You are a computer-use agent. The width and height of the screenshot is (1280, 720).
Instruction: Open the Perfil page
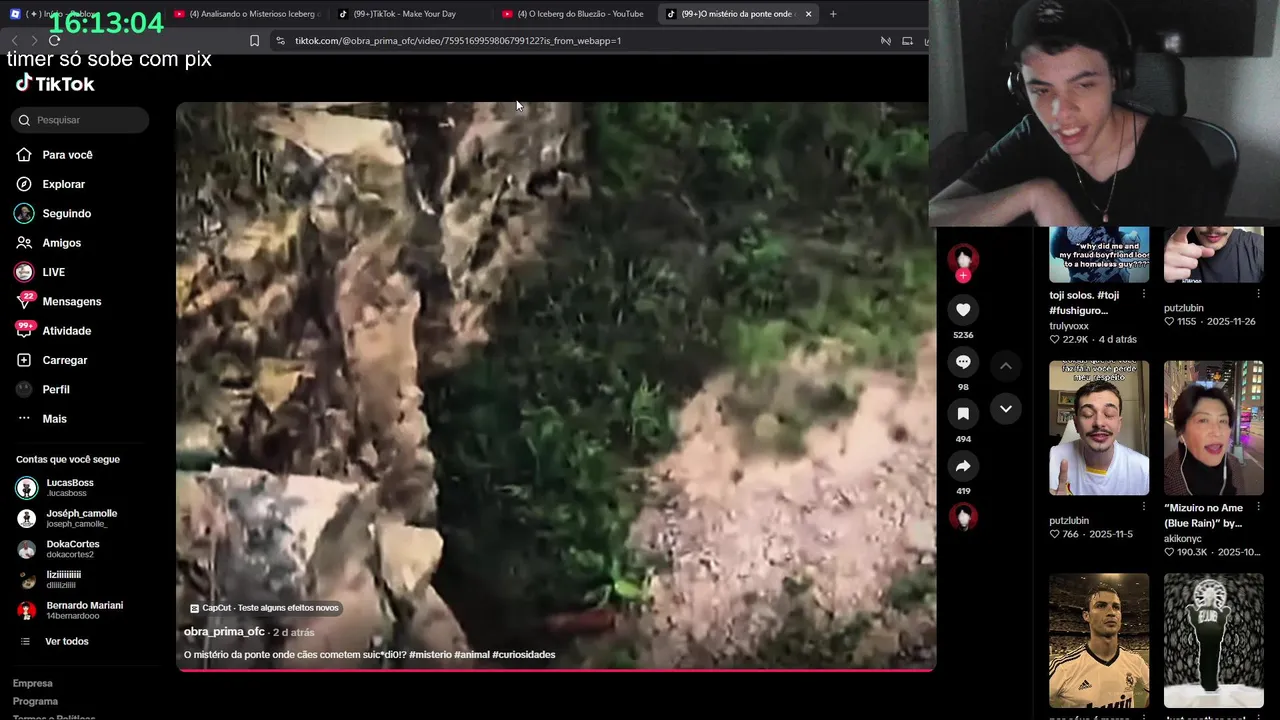click(56, 389)
